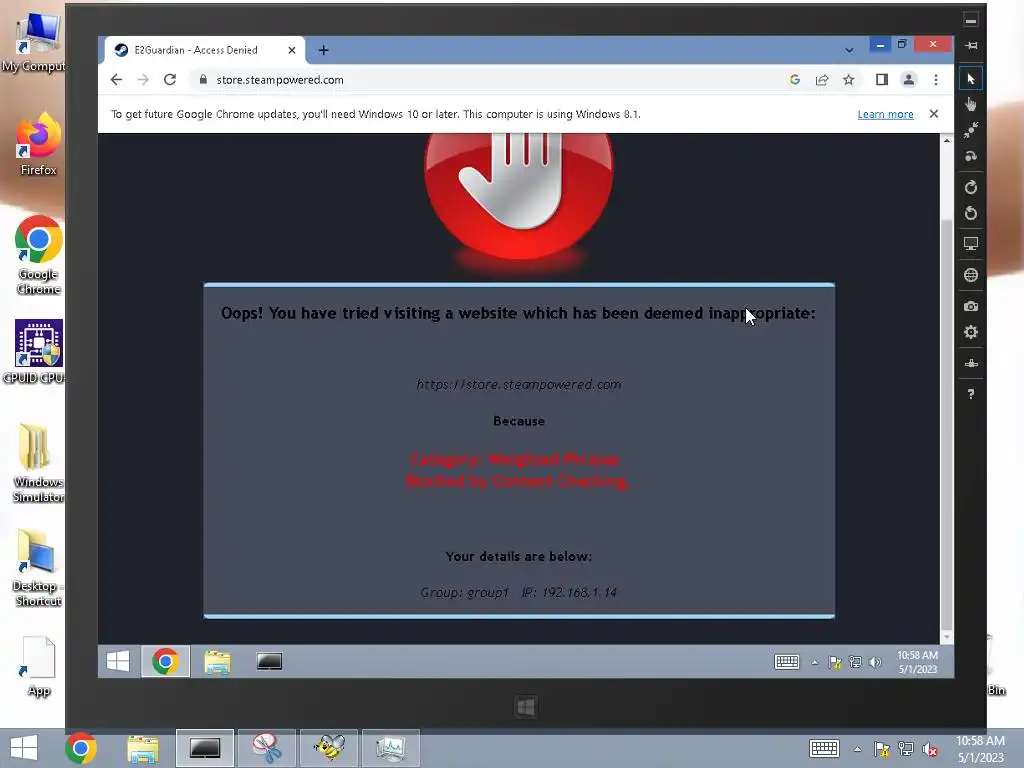Viewport: 1024px width, 768px height.
Task: Toggle the Chrome side panel
Action: coord(882,80)
